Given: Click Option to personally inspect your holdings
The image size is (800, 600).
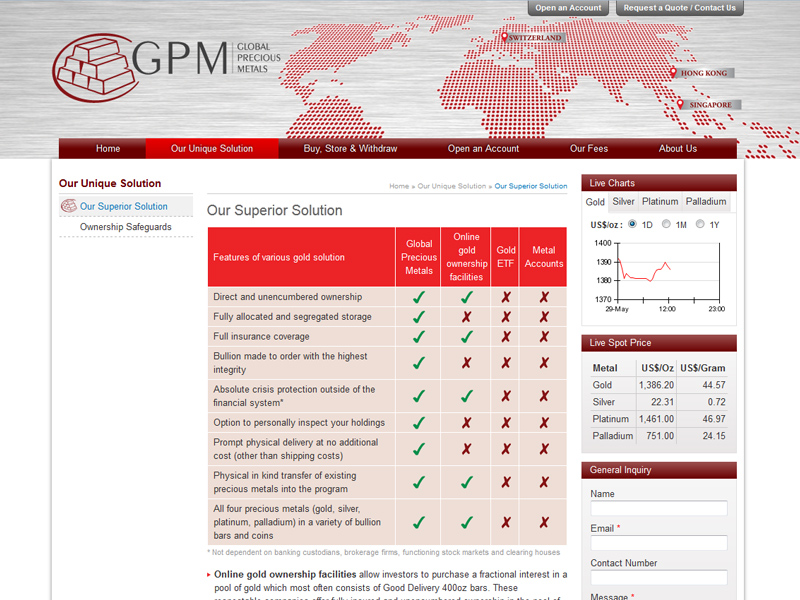Looking at the screenshot, I should point(299,423).
